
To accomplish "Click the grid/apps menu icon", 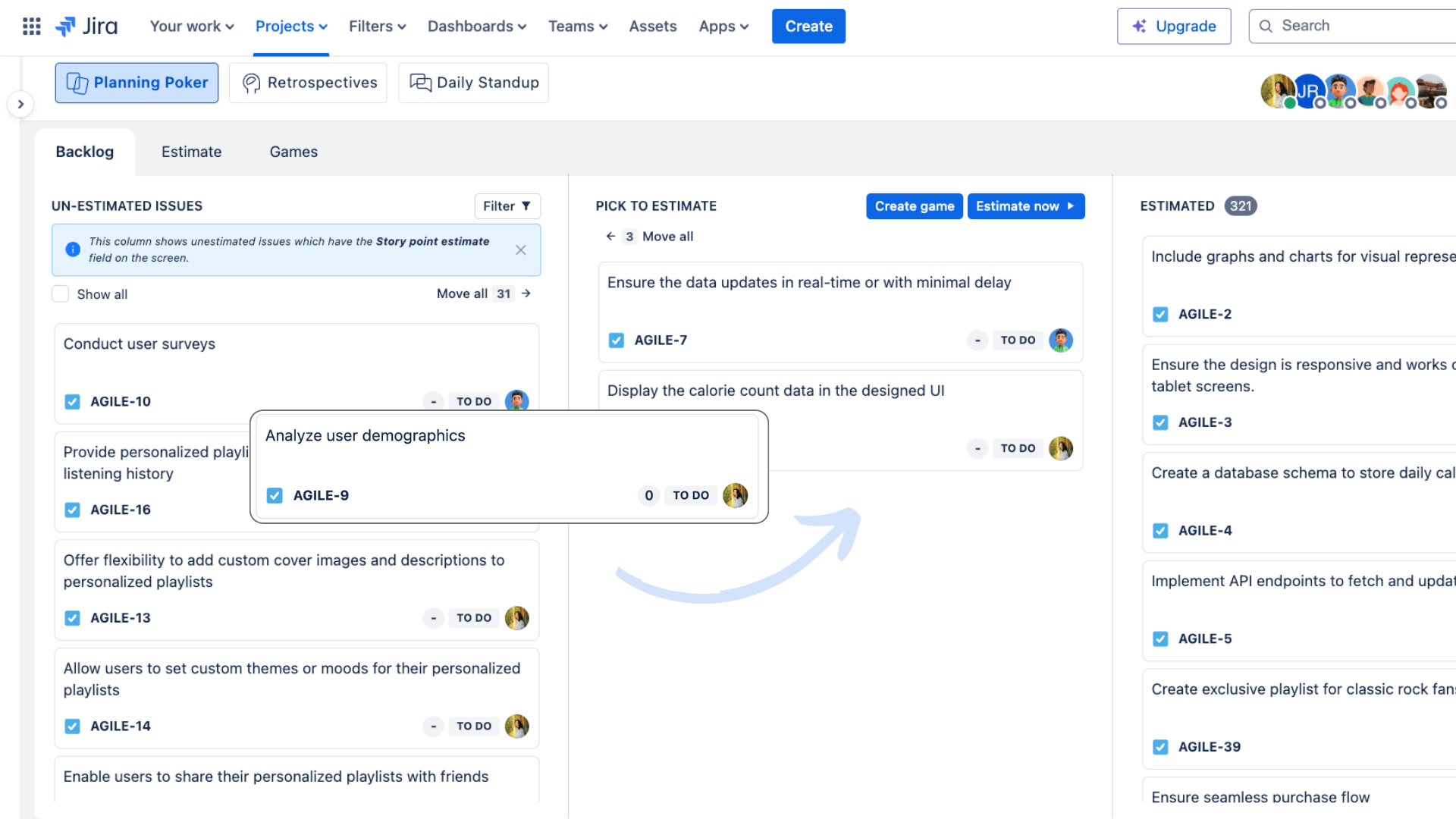I will click(x=30, y=26).
